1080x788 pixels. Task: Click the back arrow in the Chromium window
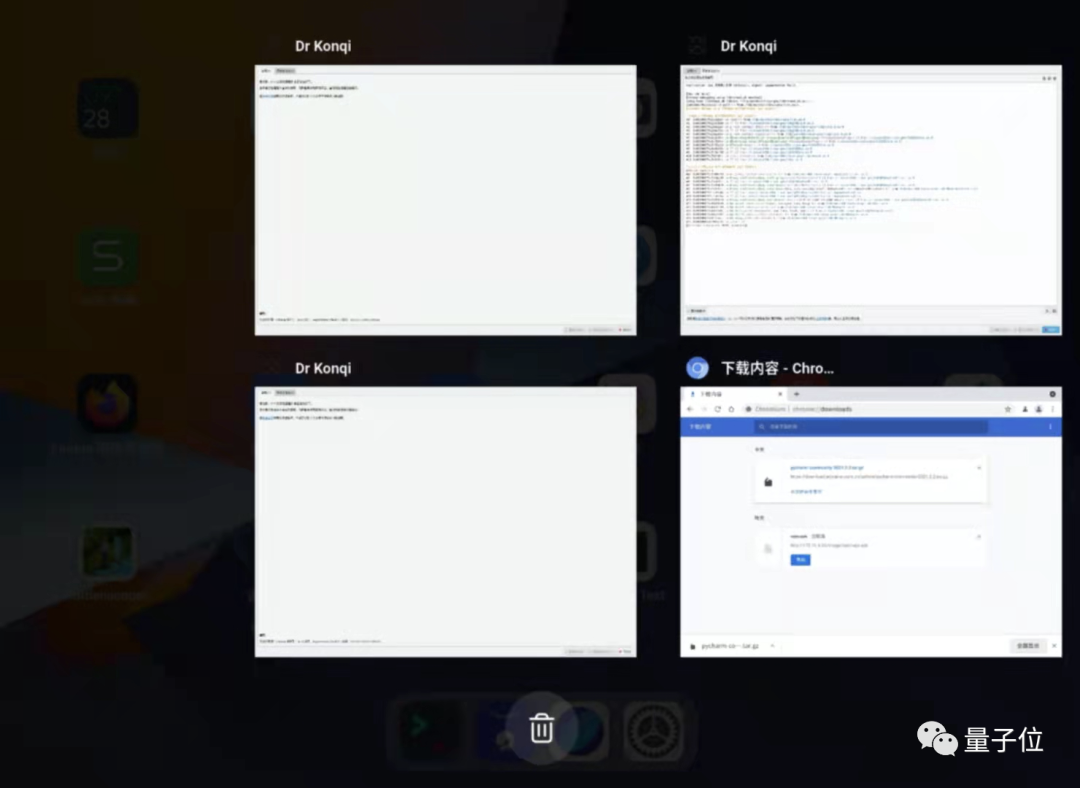click(x=690, y=409)
